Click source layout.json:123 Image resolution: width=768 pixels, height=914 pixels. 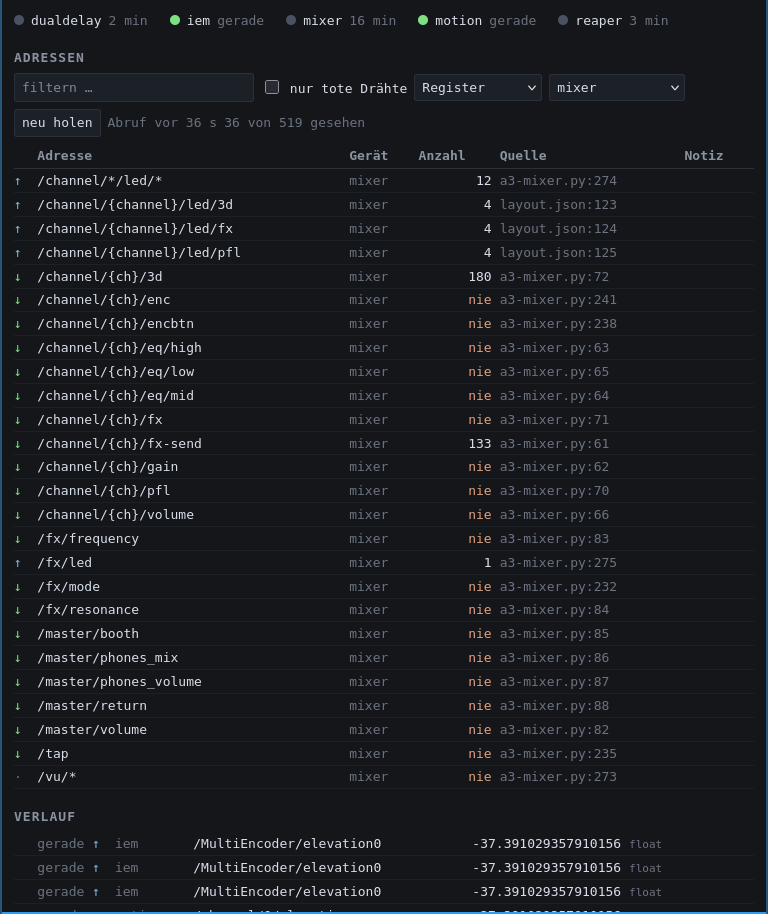[x=558, y=205]
